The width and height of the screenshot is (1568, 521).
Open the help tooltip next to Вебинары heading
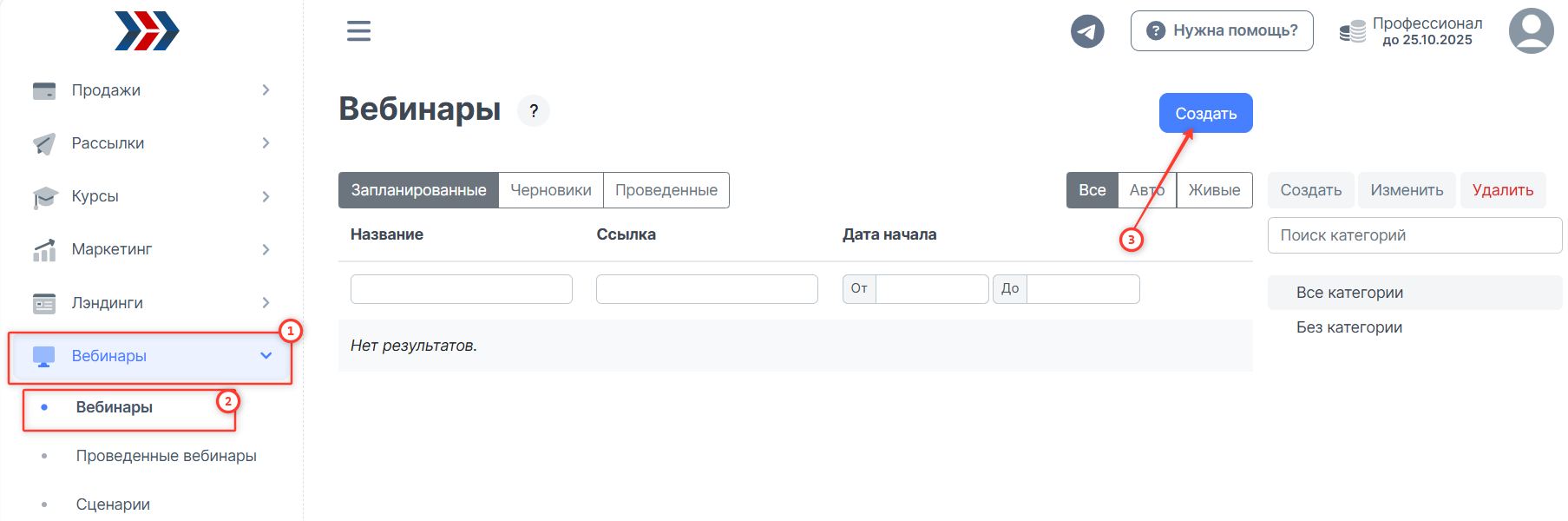point(534,111)
